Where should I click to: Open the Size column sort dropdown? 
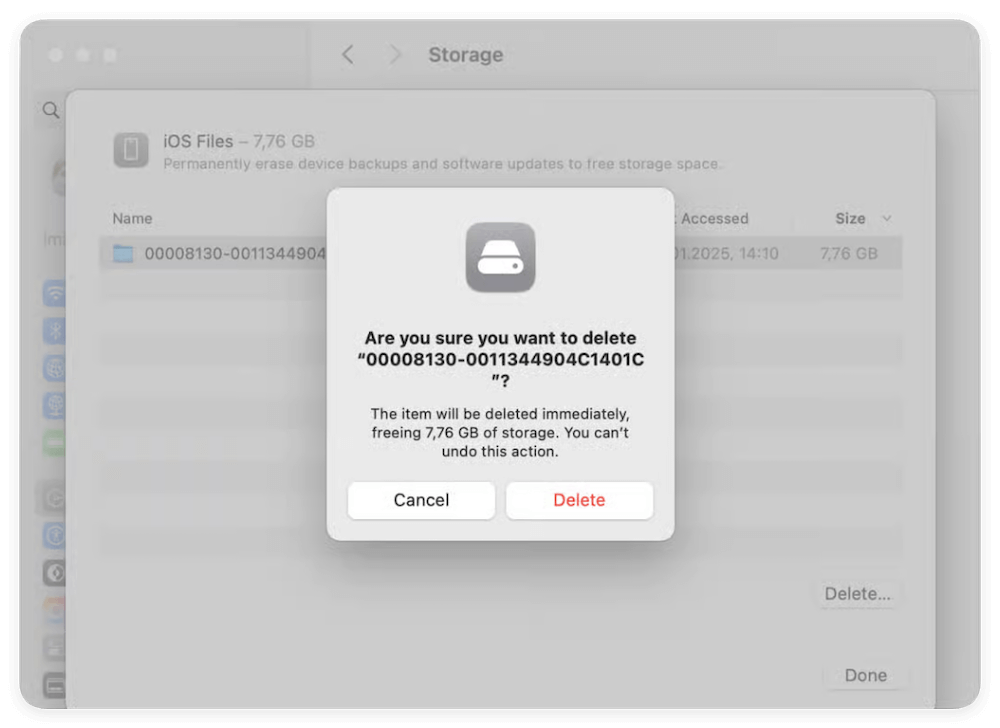[886, 218]
